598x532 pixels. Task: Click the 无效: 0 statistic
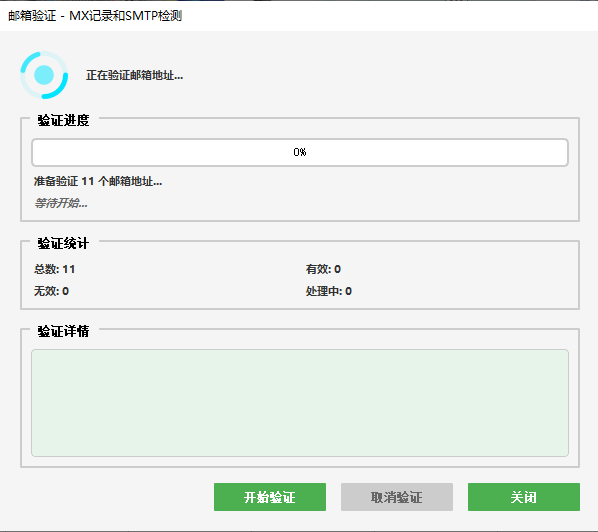pos(51,291)
